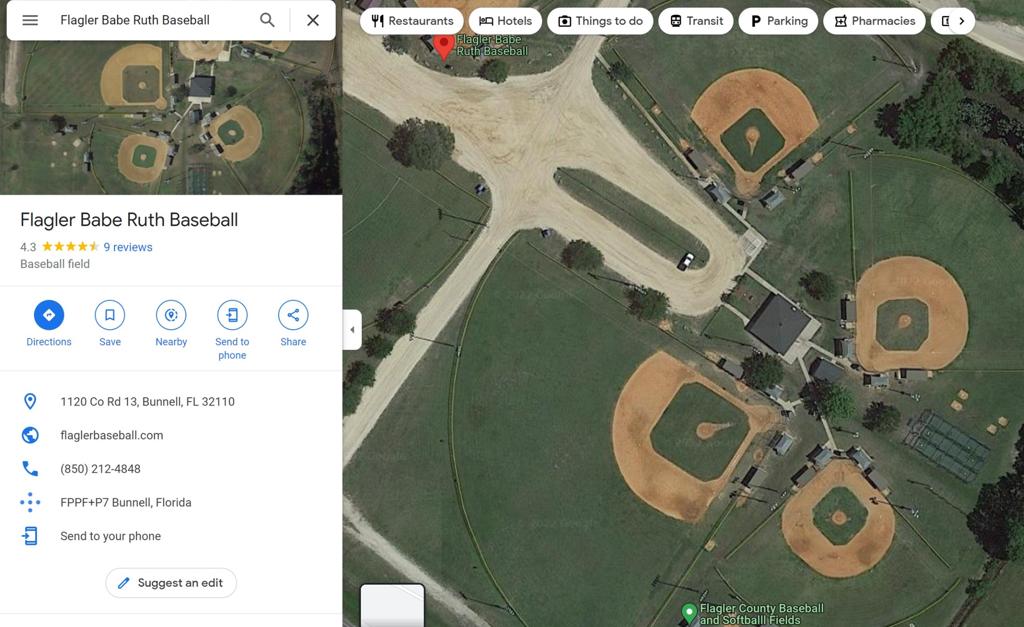Filter map by Hotels chip
The image size is (1024, 627).
click(505, 21)
